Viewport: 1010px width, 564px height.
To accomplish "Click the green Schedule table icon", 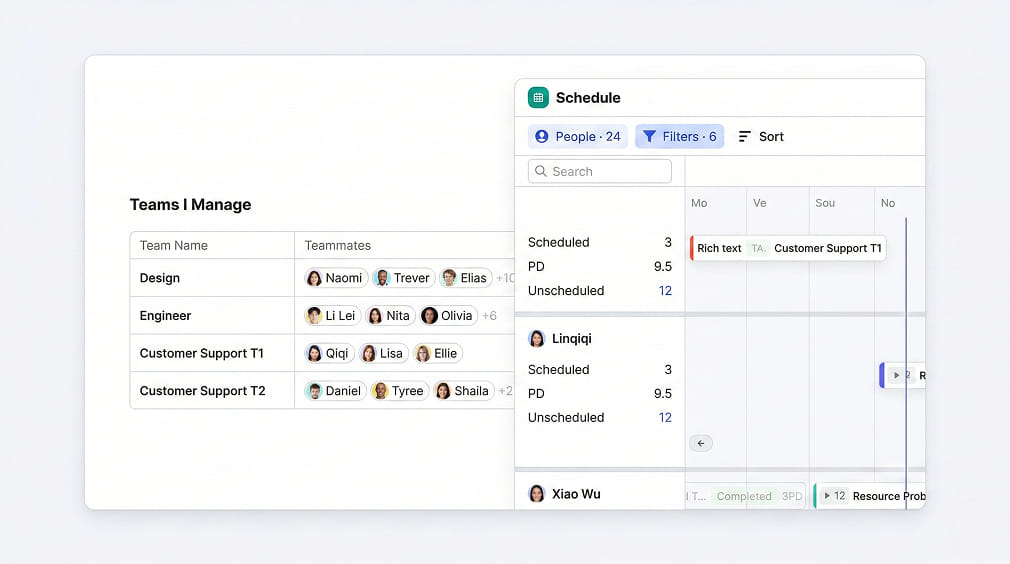I will pos(538,97).
